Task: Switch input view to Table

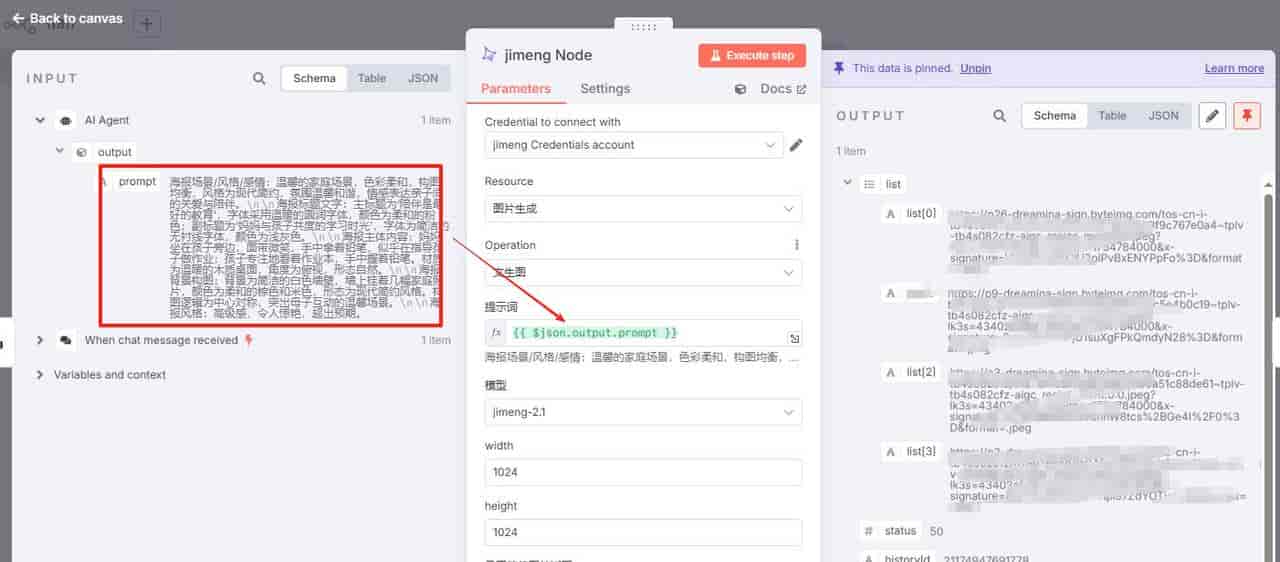Action: coord(372,78)
